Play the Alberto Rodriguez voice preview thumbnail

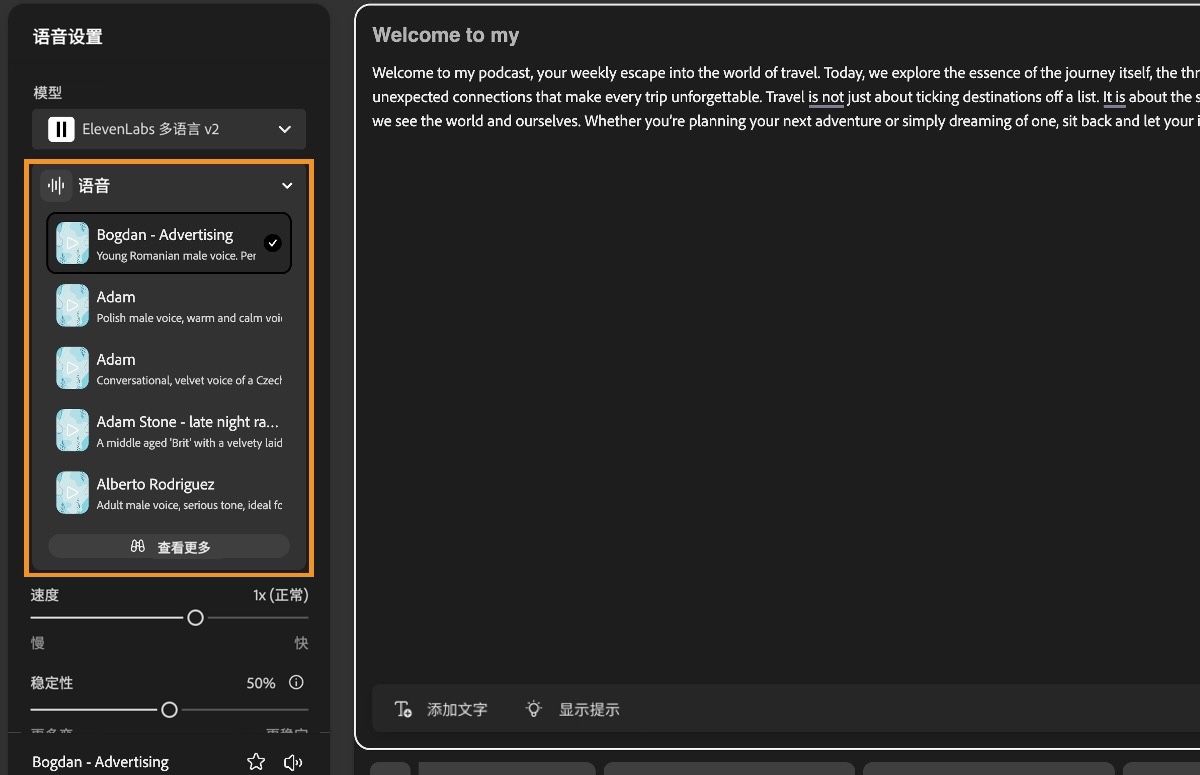[71, 492]
